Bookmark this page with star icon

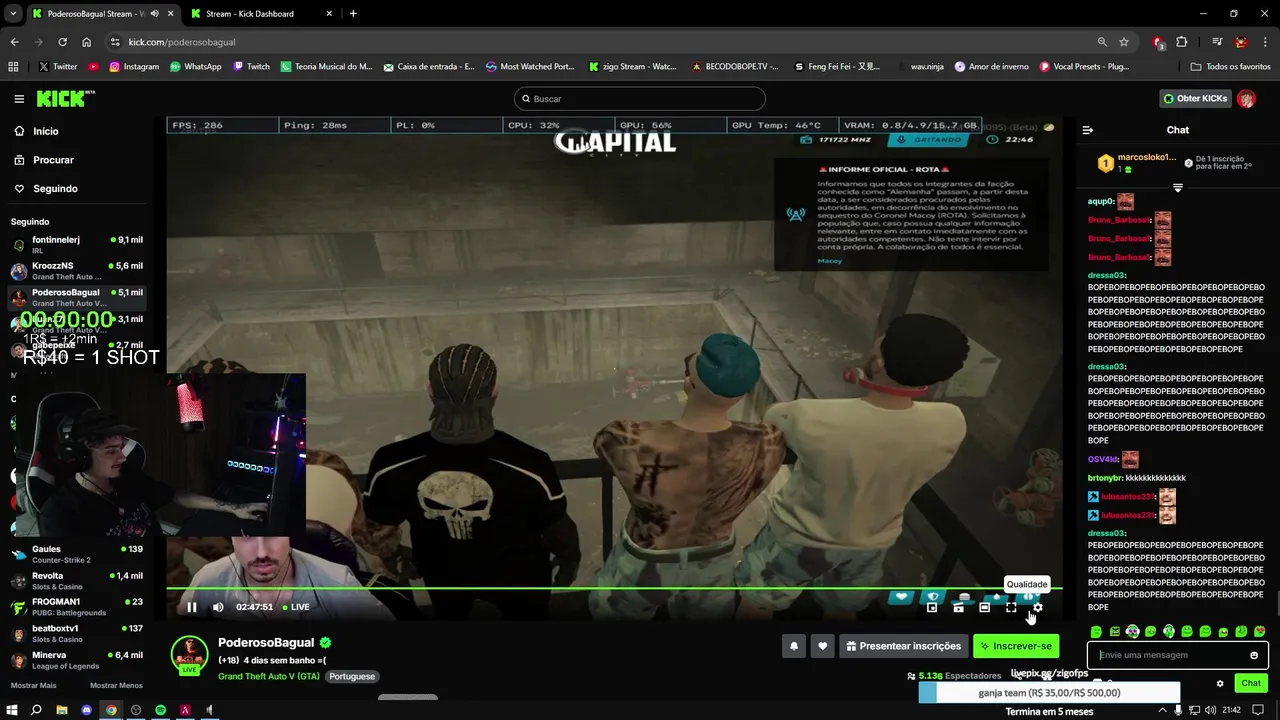1124,42
